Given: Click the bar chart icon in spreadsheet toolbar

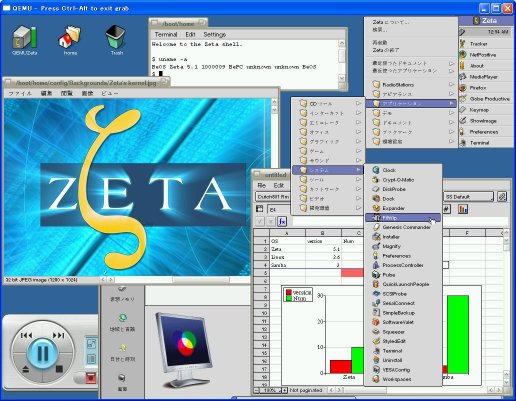Looking at the screenshot, I should [x=463, y=209].
